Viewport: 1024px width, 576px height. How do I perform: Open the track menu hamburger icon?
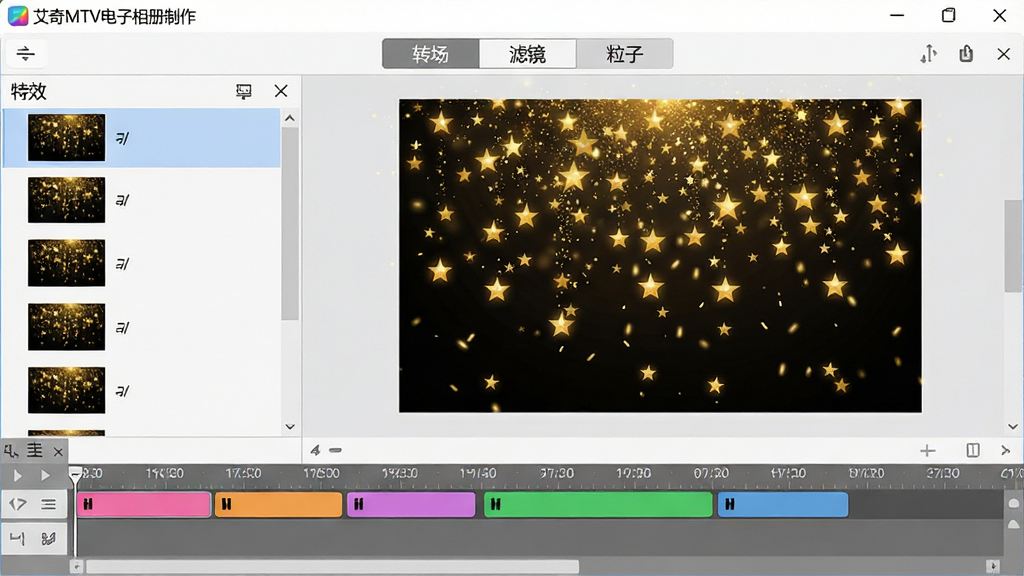pos(48,504)
